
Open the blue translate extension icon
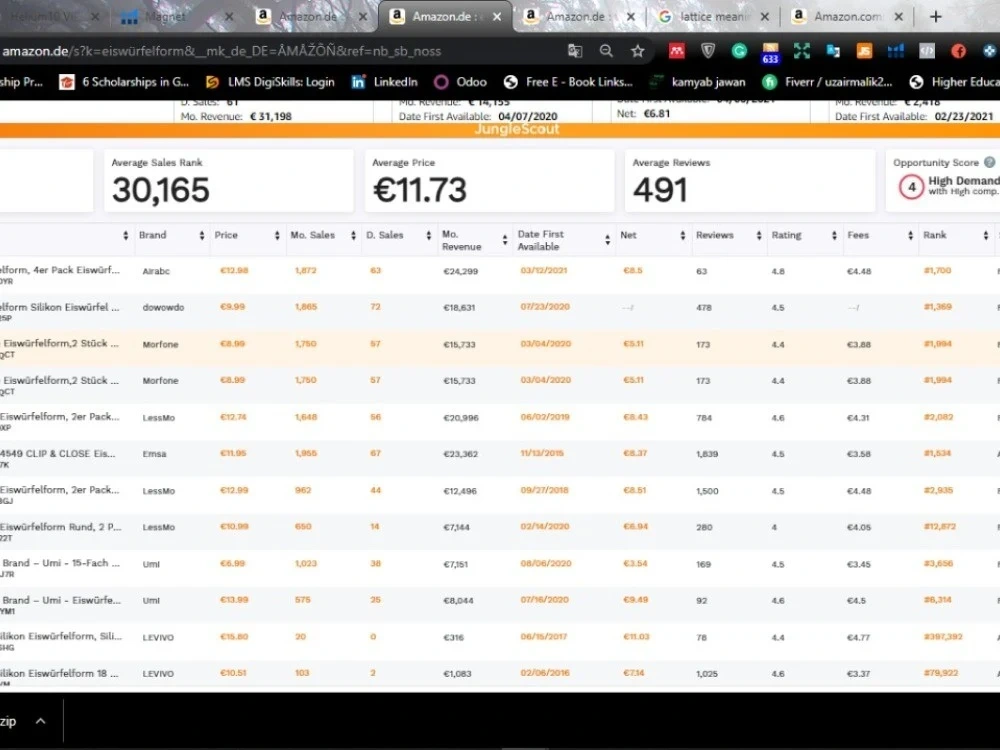pyautogui.click(x=833, y=51)
